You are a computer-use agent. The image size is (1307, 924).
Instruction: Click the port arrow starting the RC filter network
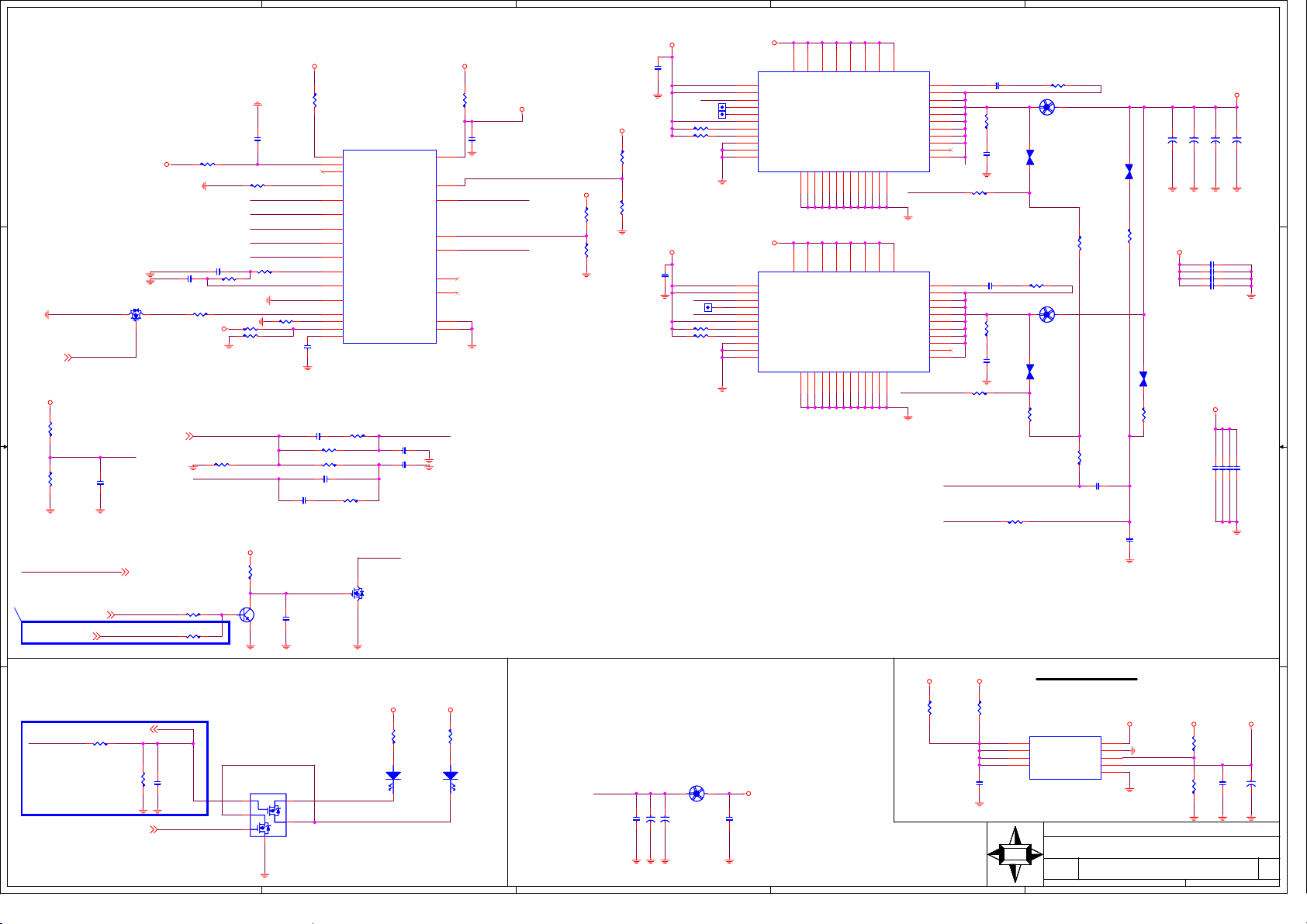[190, 437]
